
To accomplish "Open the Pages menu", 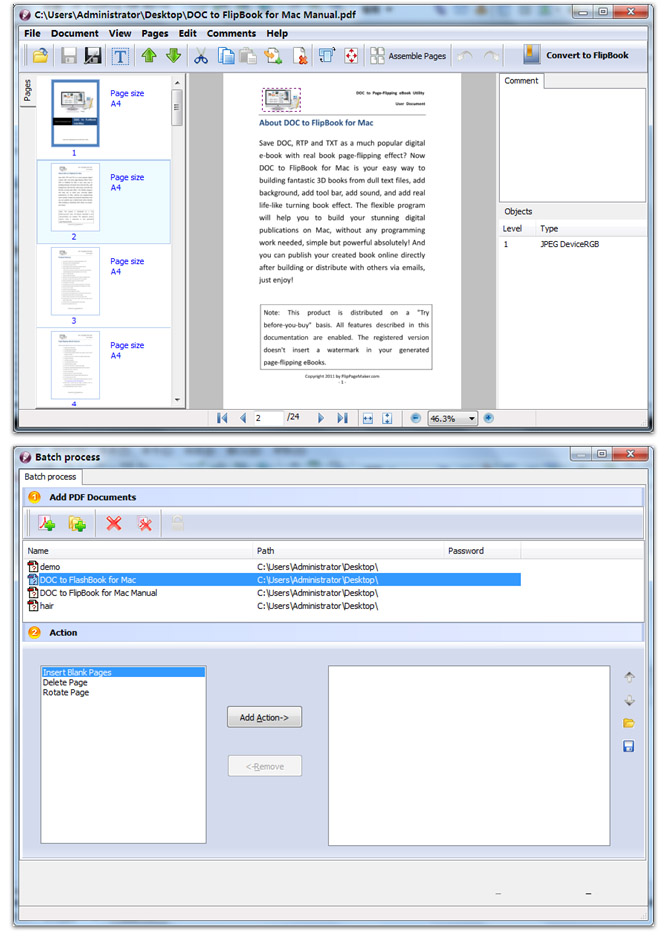I will (154, 34).
